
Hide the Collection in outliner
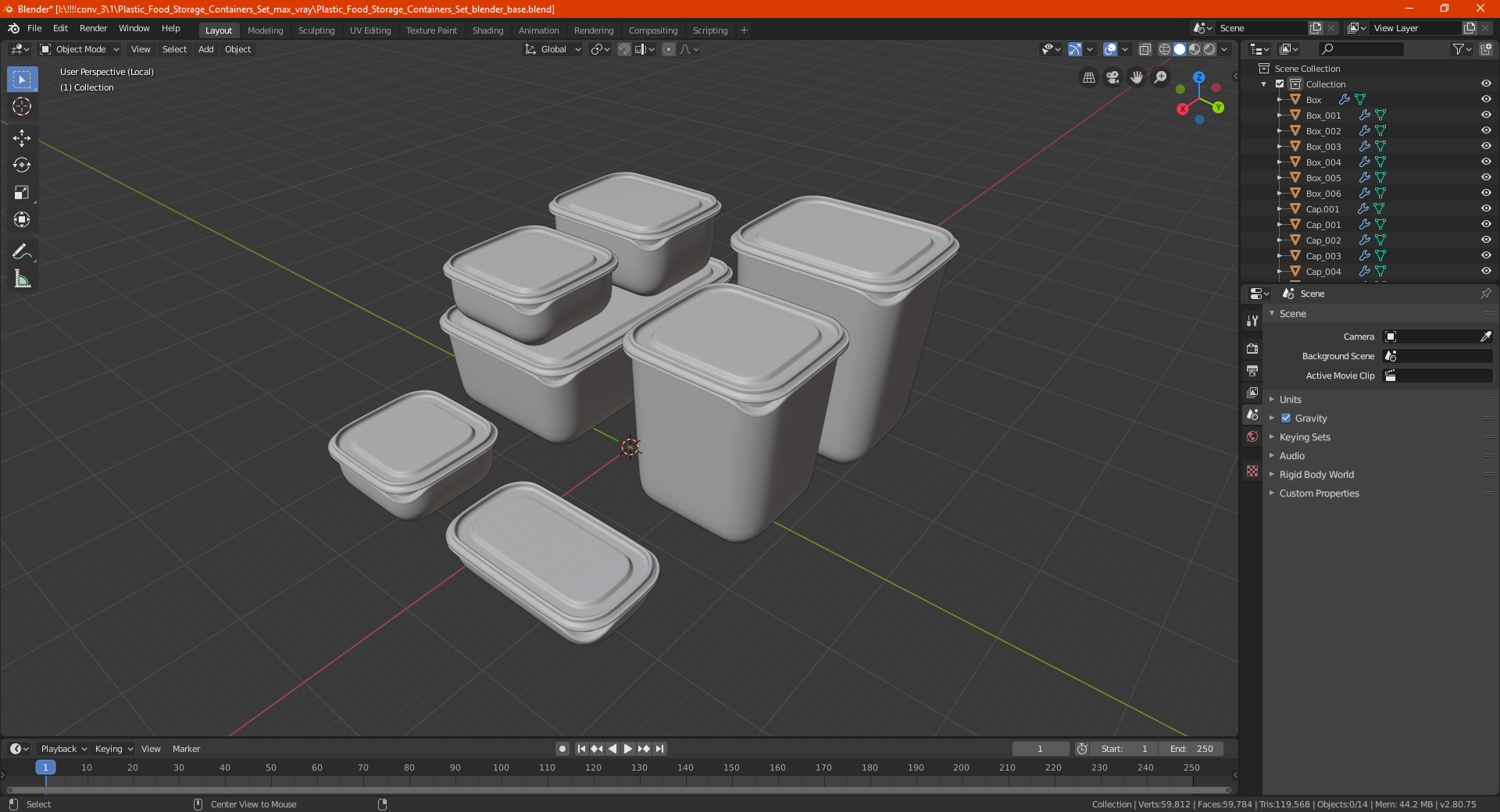pos(1485,84)
